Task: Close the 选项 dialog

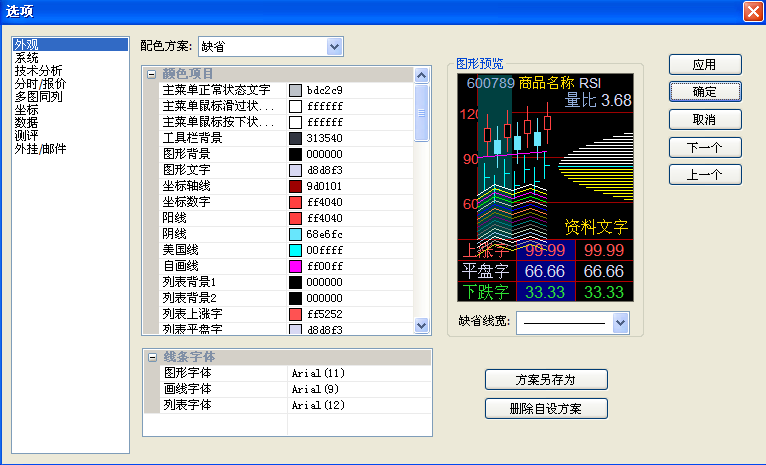Action: point(753,11)
